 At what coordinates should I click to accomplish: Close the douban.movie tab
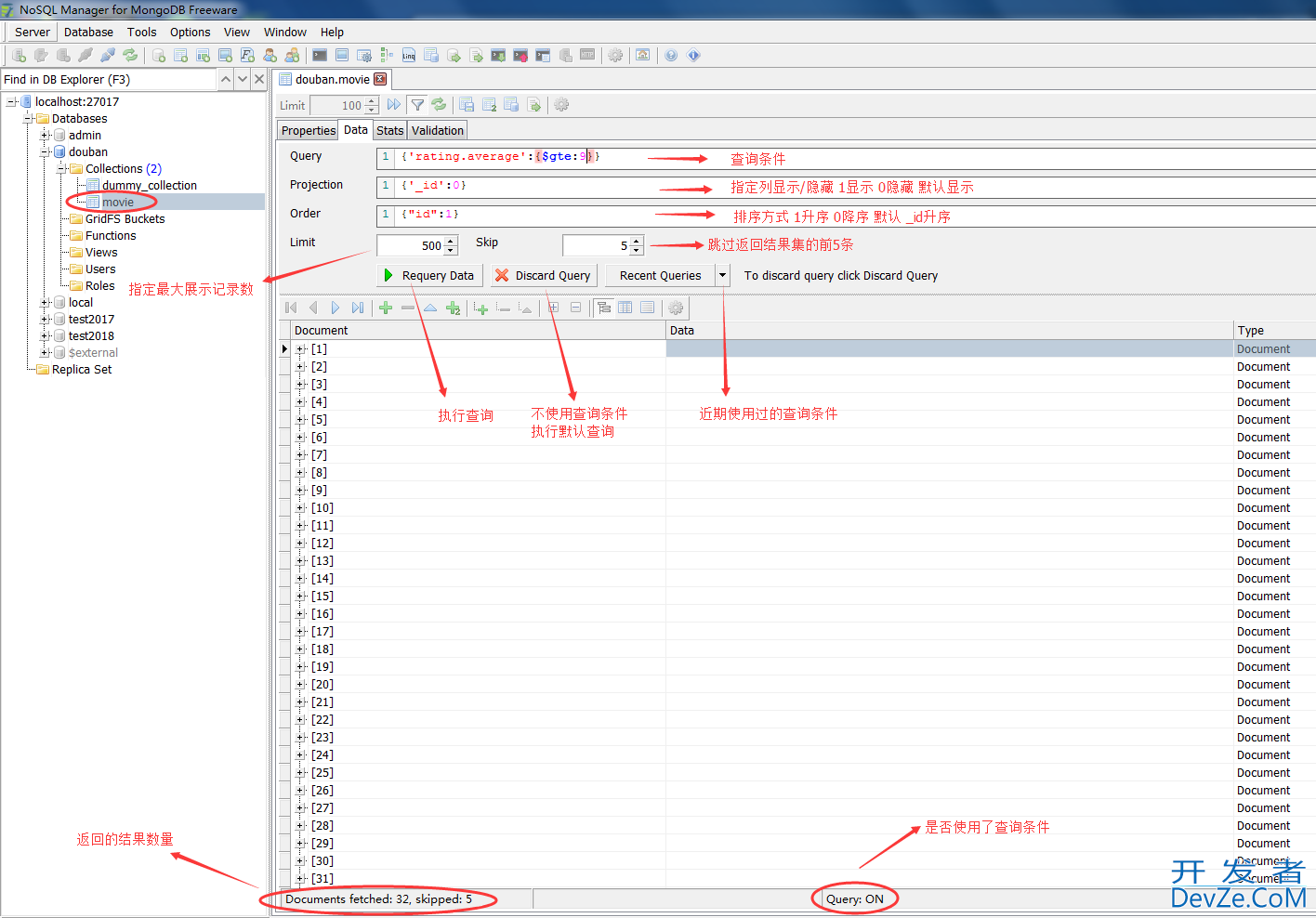[380, 80]
